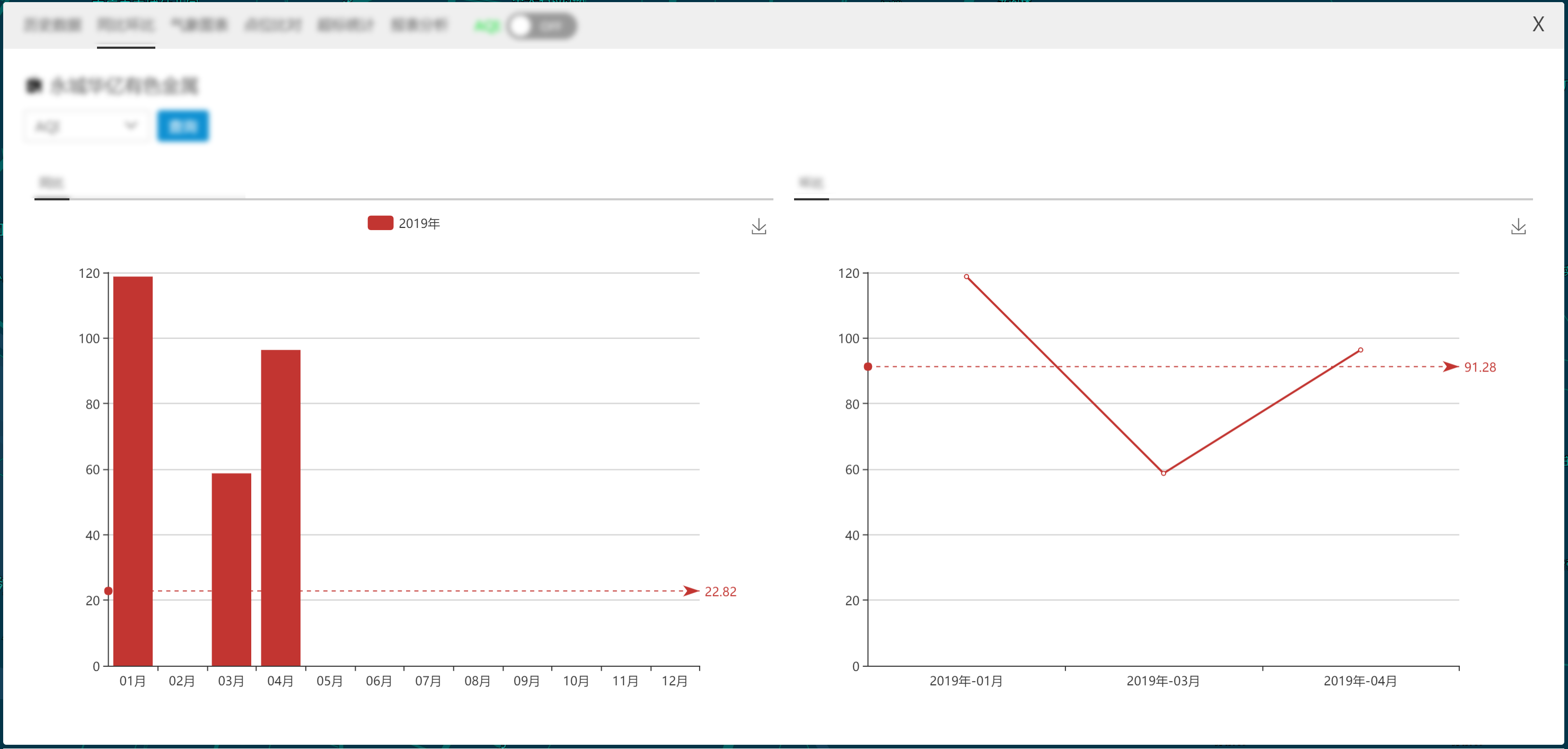
Task: Click the 2019年-03月 line data point
Action: pyautogui.click(x=1163, y=473)
